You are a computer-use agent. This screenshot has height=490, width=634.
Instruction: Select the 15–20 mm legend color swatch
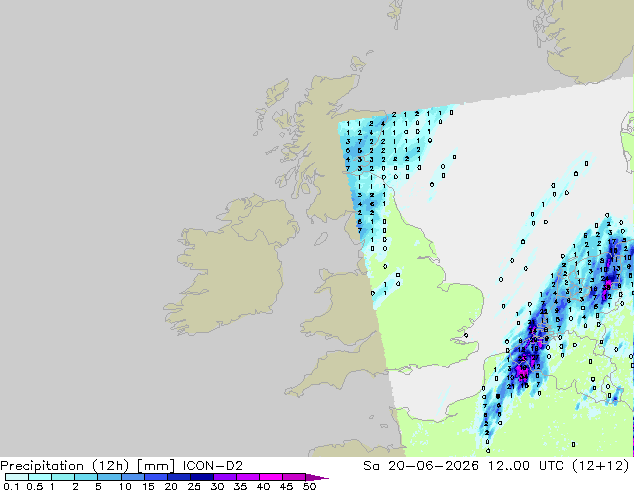[155, 477]
